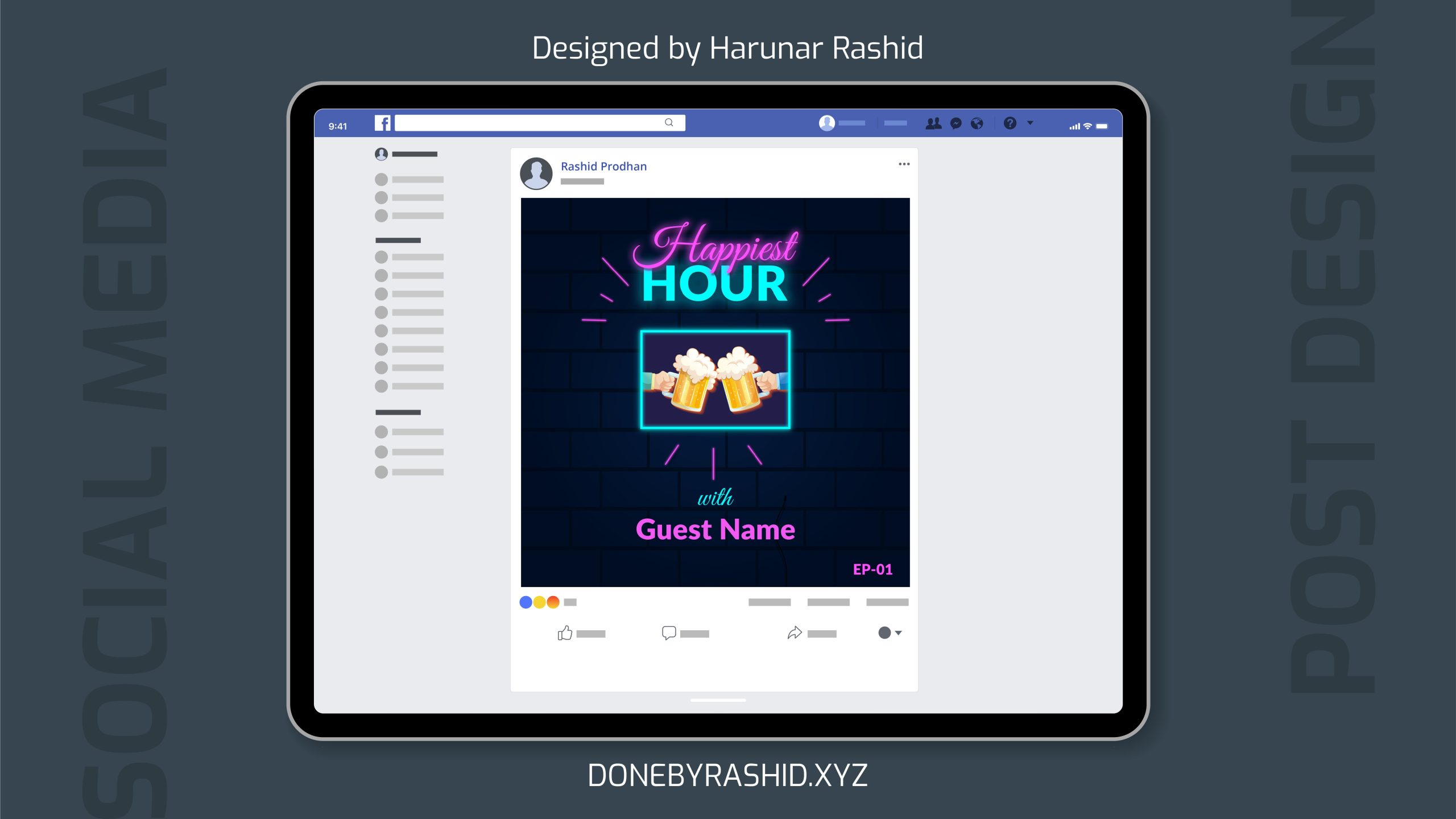This screenshot has height=819, width=1456.
Task: Click the share arrow icon
Action: click(x=795, y=633)
